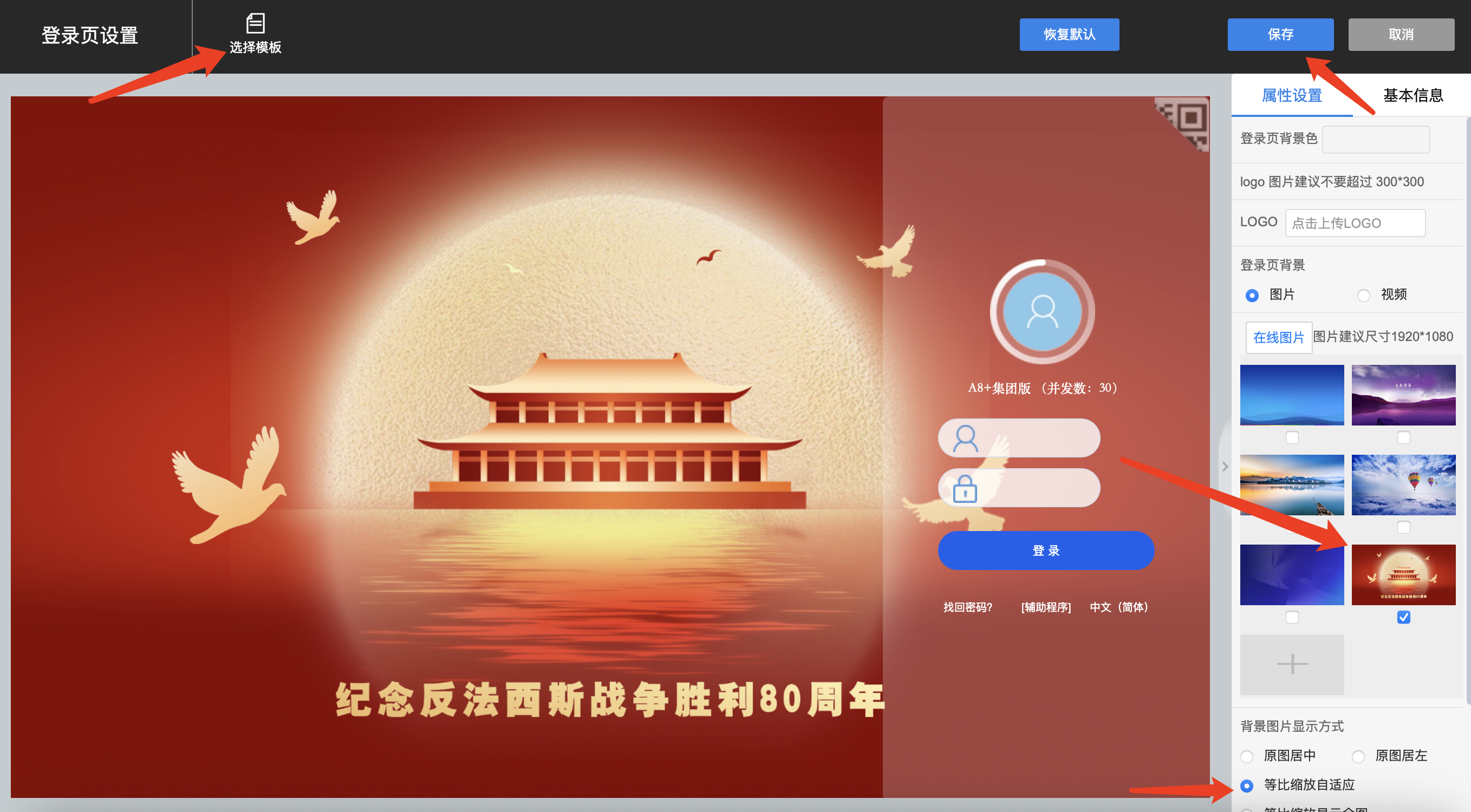Screen dimensions: 1471x812
Task: Check the blue gradient background checkbox
Action: [x=1292, y=438]
